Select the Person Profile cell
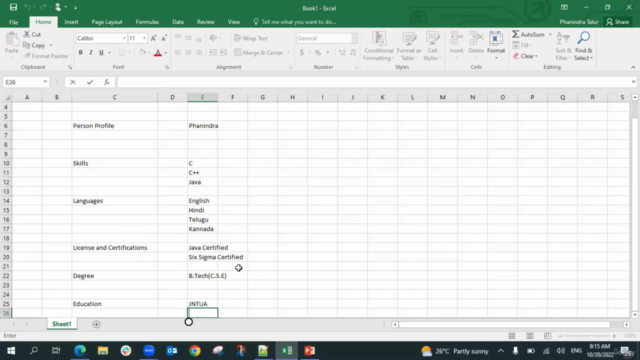Image resolution: width=640 pixels, height=360 pixels. coord(115,126)
